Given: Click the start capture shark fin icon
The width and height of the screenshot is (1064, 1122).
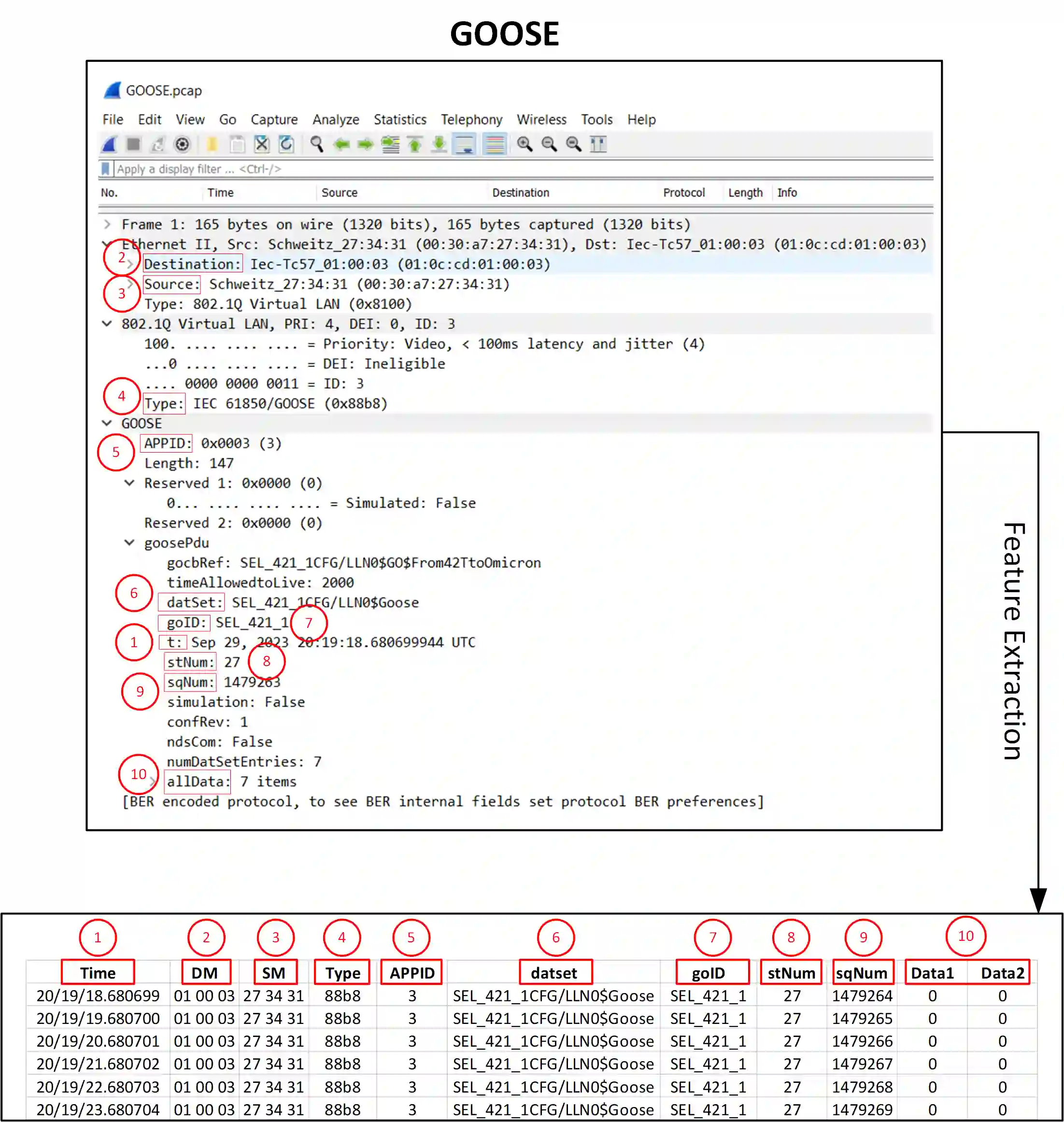Looking at the screenshot, I should pos(110,144).
